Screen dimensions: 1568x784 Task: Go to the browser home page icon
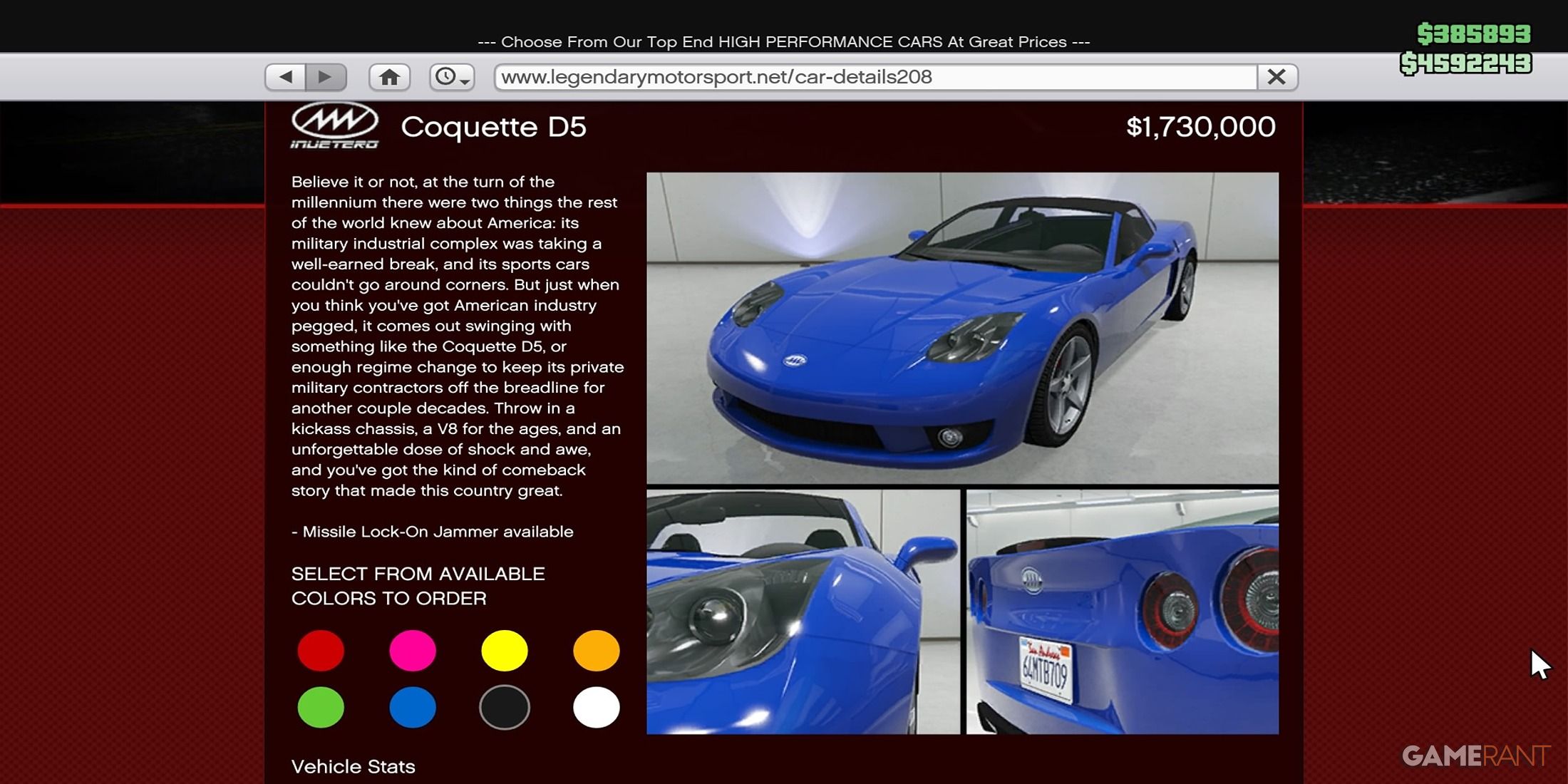click(x=389, y=76)
